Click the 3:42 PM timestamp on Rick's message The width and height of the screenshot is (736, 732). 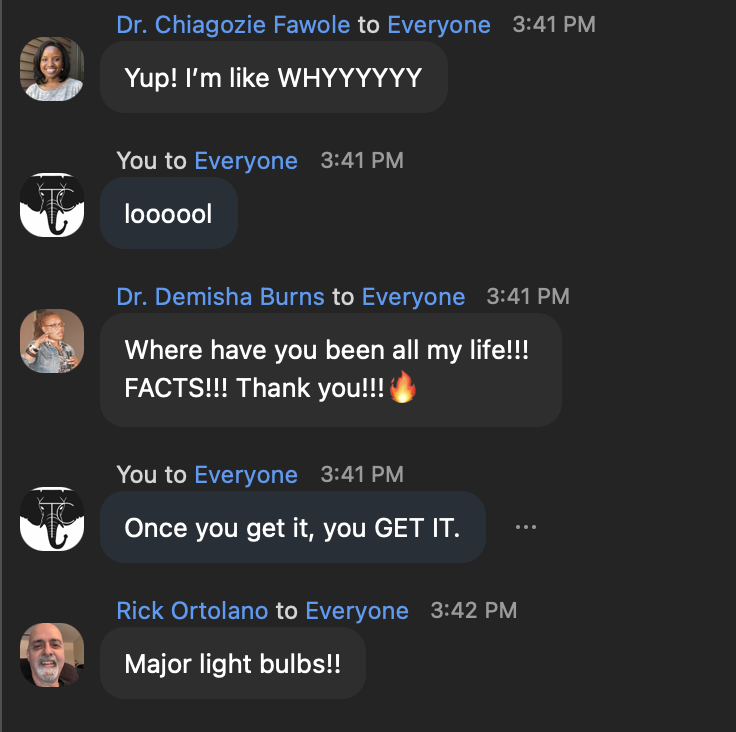[x=474, y=610]
